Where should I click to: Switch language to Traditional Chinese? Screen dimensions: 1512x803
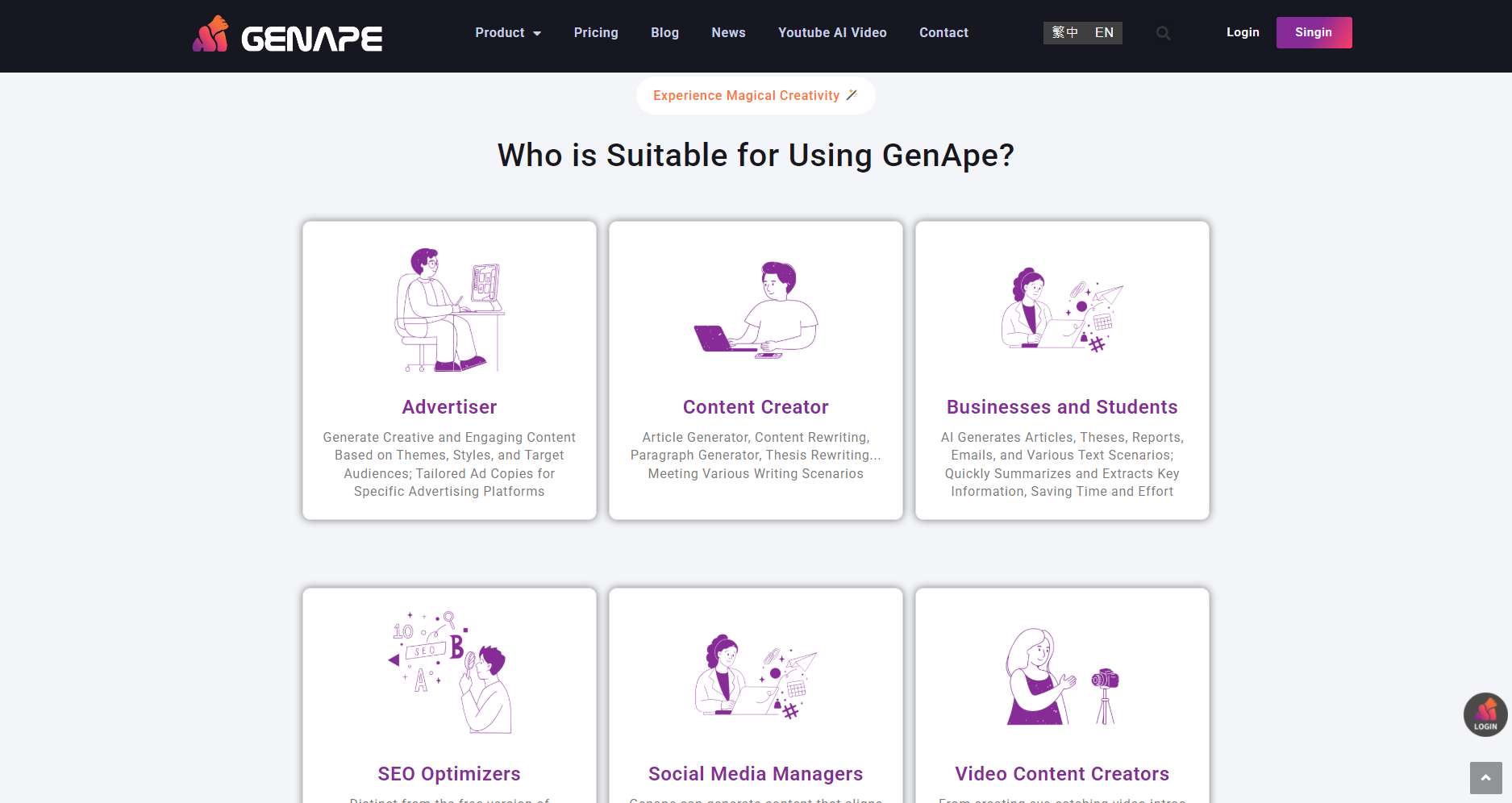[1064, 33]
